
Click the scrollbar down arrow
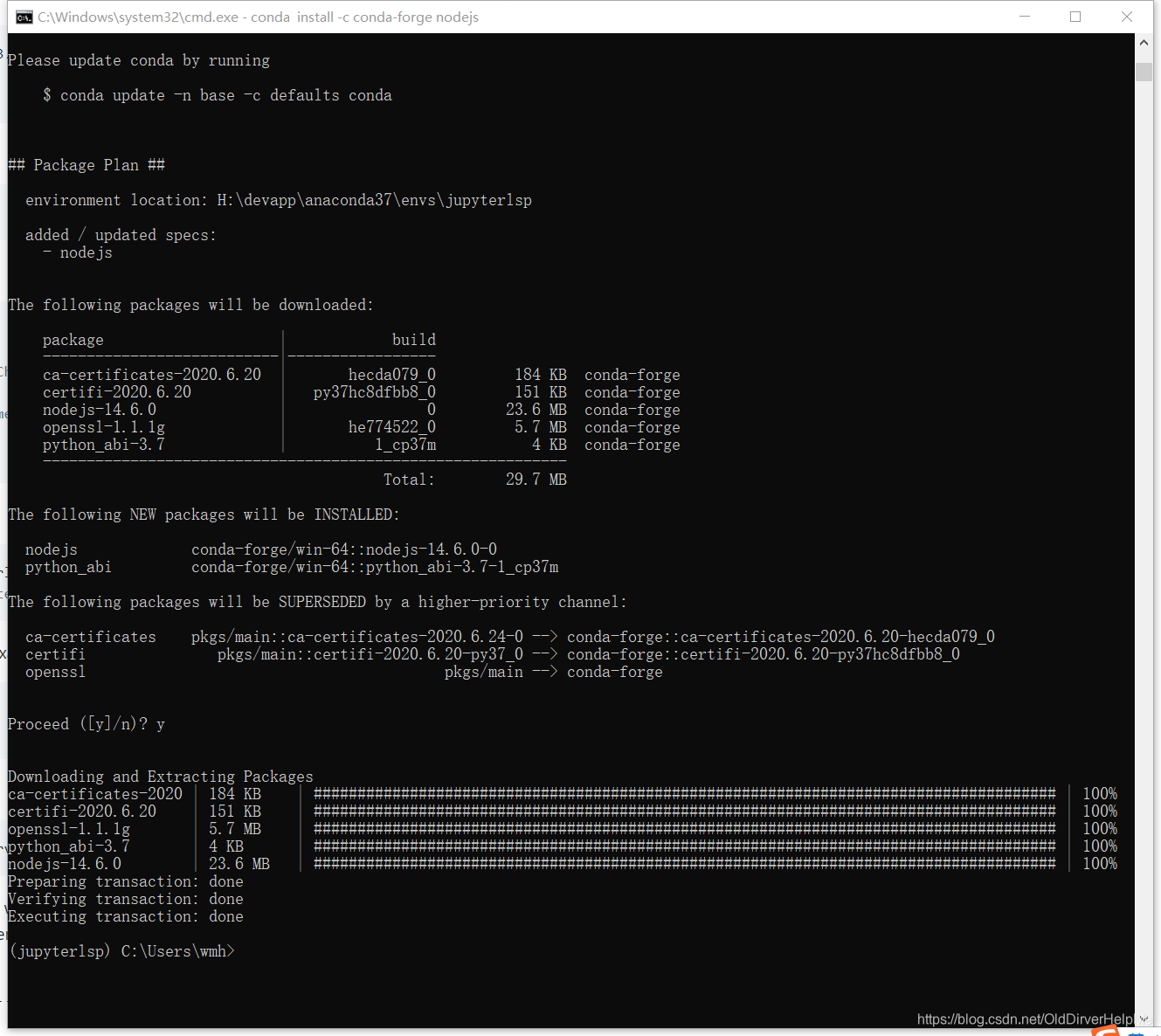1144,1019
